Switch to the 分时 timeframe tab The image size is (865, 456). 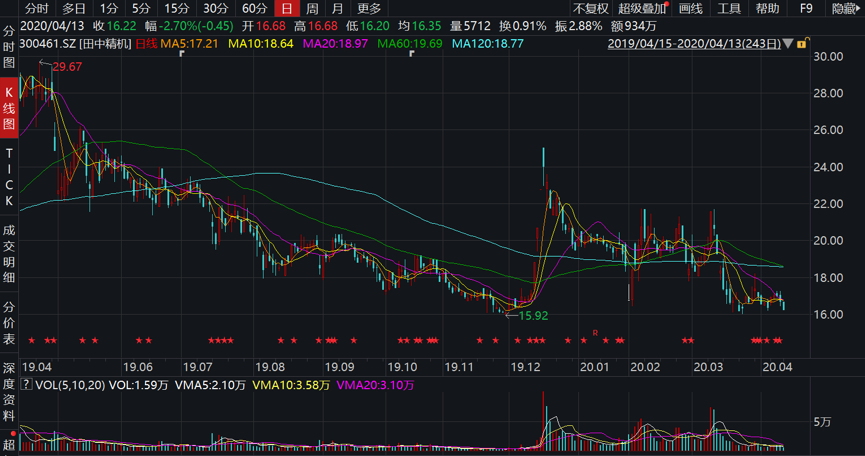tap(37, 8)
